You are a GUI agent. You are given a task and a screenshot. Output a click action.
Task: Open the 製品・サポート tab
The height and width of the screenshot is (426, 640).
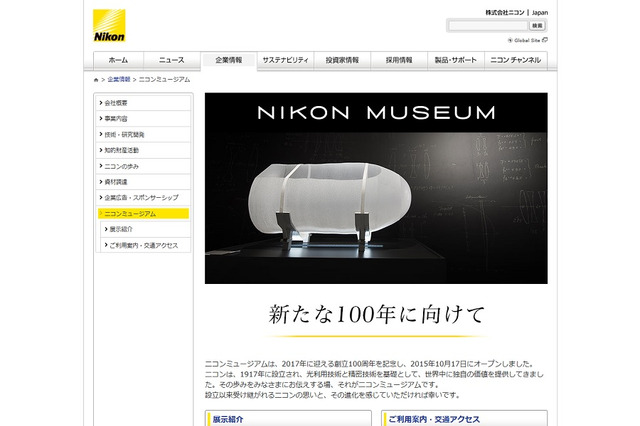(456, 60)
